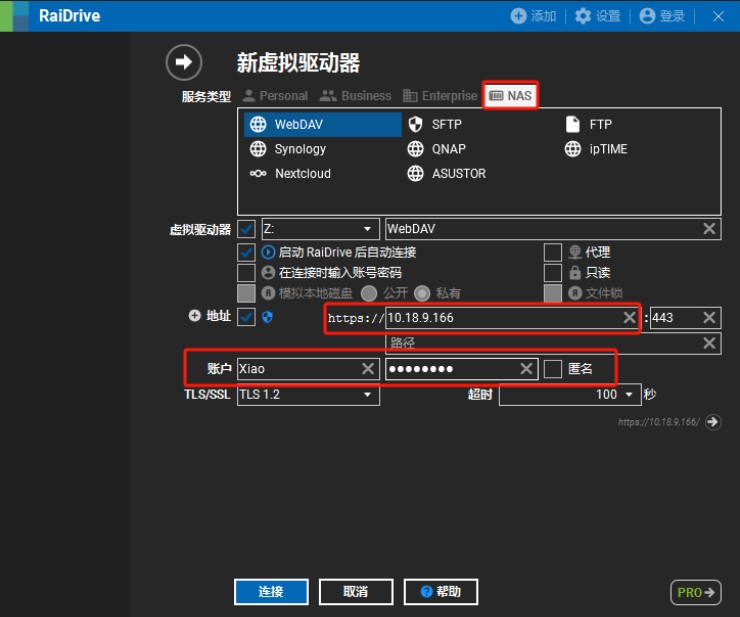The image size is (740, 617).
Task: Clear the password field
Action: [526, 369]
